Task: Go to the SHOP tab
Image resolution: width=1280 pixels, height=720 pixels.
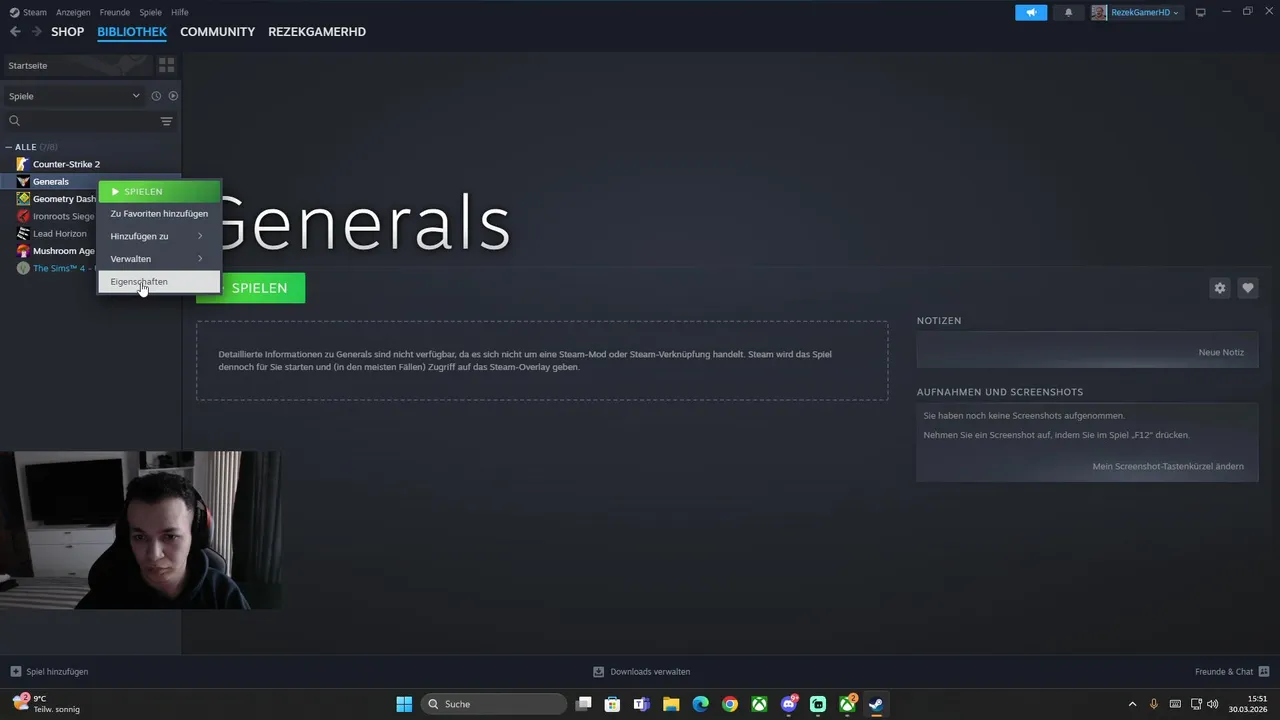Action: [68, 32]
